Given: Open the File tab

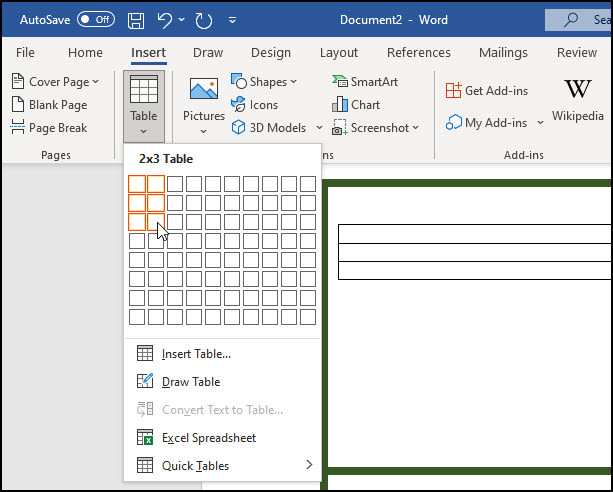Looking at the screenshot, I should pyautogui.click(x=25, y=52).
